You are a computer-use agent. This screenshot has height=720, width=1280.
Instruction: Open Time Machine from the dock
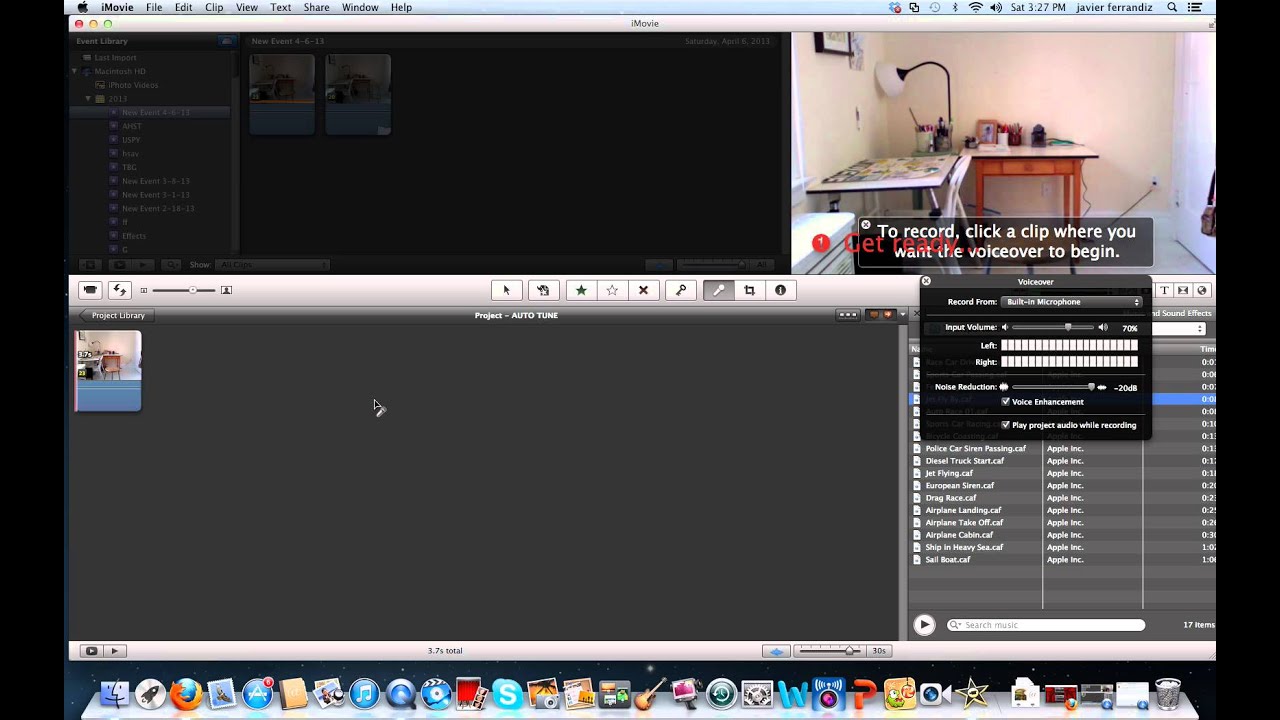(721, 693)
